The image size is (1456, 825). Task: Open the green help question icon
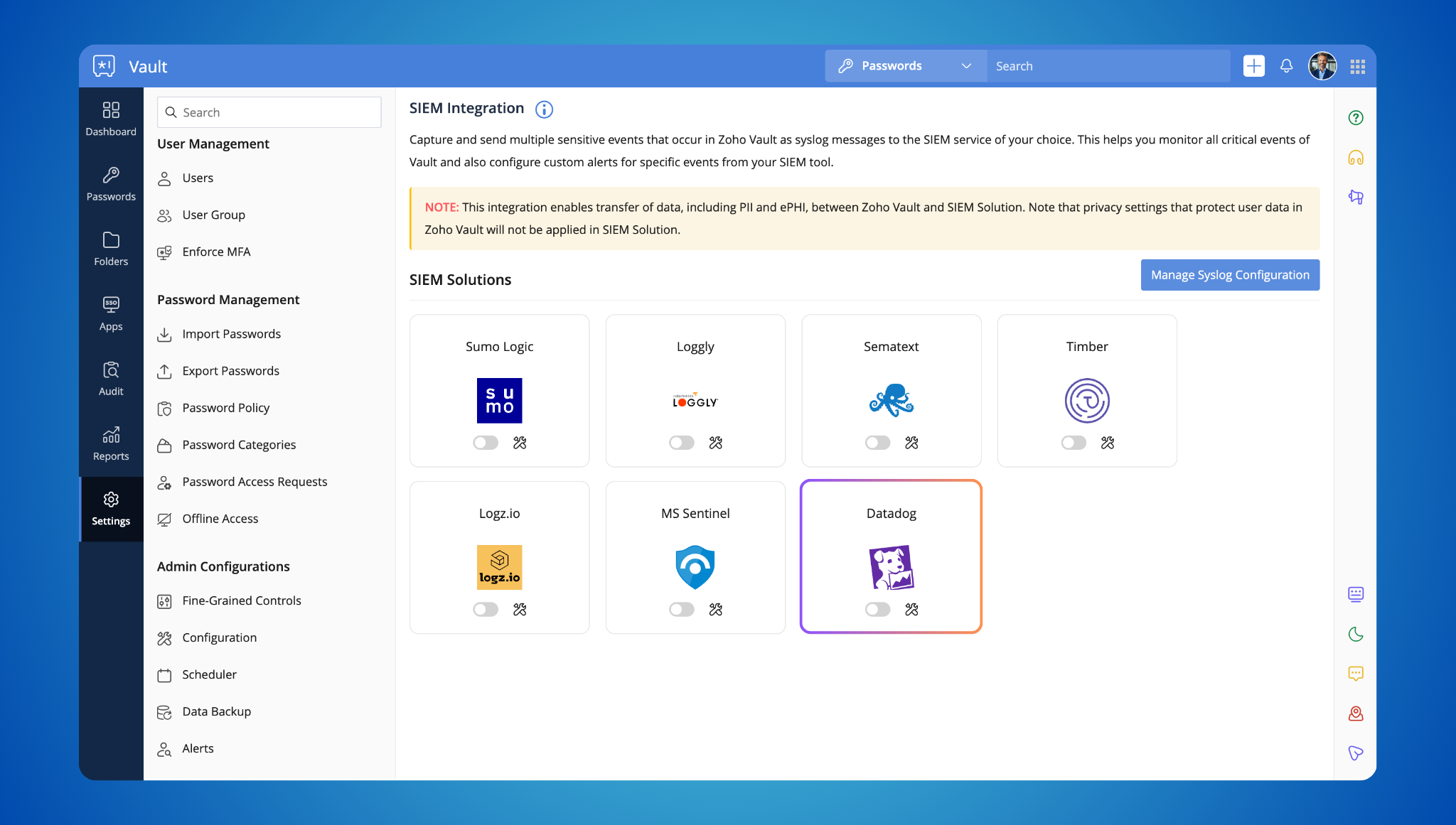(x=1355, y=118)
